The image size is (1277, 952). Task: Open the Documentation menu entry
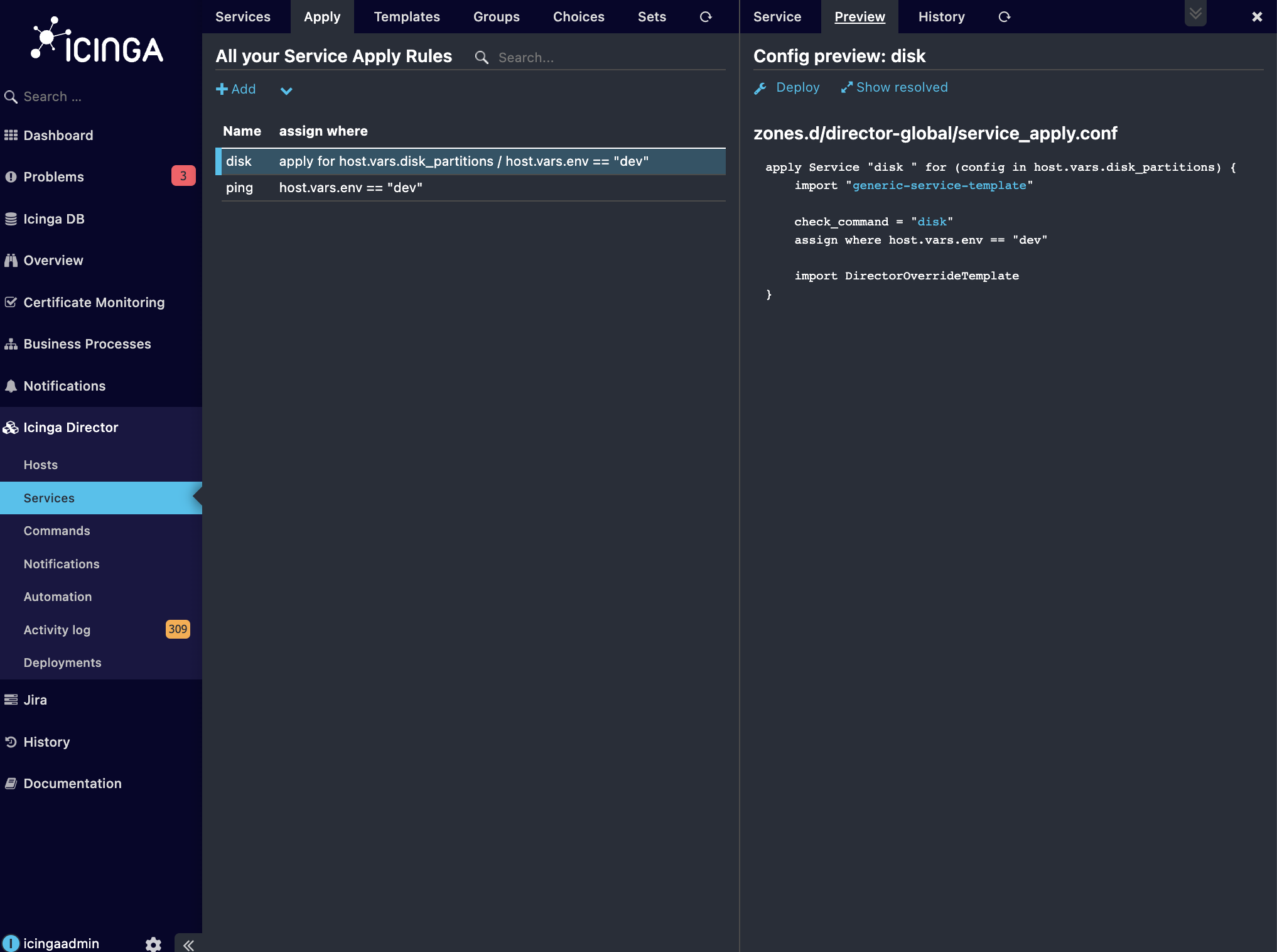click(73, 783)
